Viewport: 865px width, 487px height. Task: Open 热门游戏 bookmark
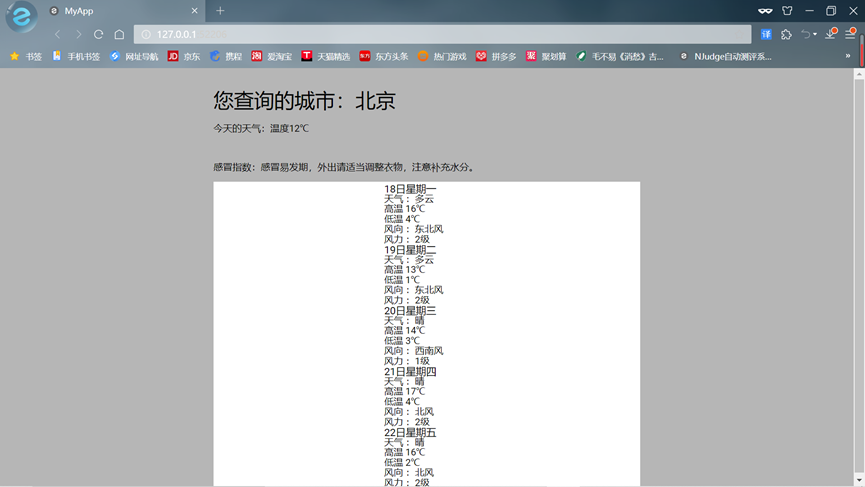[x=442, y=56]
